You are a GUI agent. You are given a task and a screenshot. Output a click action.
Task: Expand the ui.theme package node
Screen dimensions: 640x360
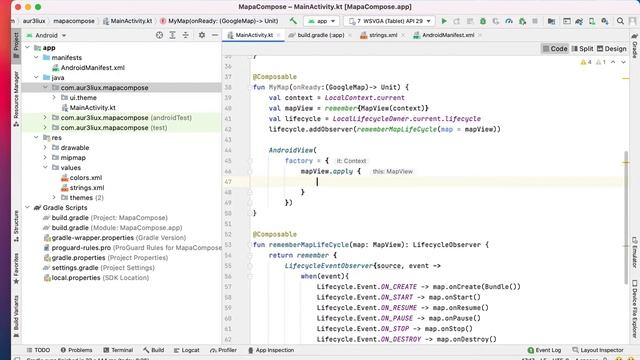point(54,98)
